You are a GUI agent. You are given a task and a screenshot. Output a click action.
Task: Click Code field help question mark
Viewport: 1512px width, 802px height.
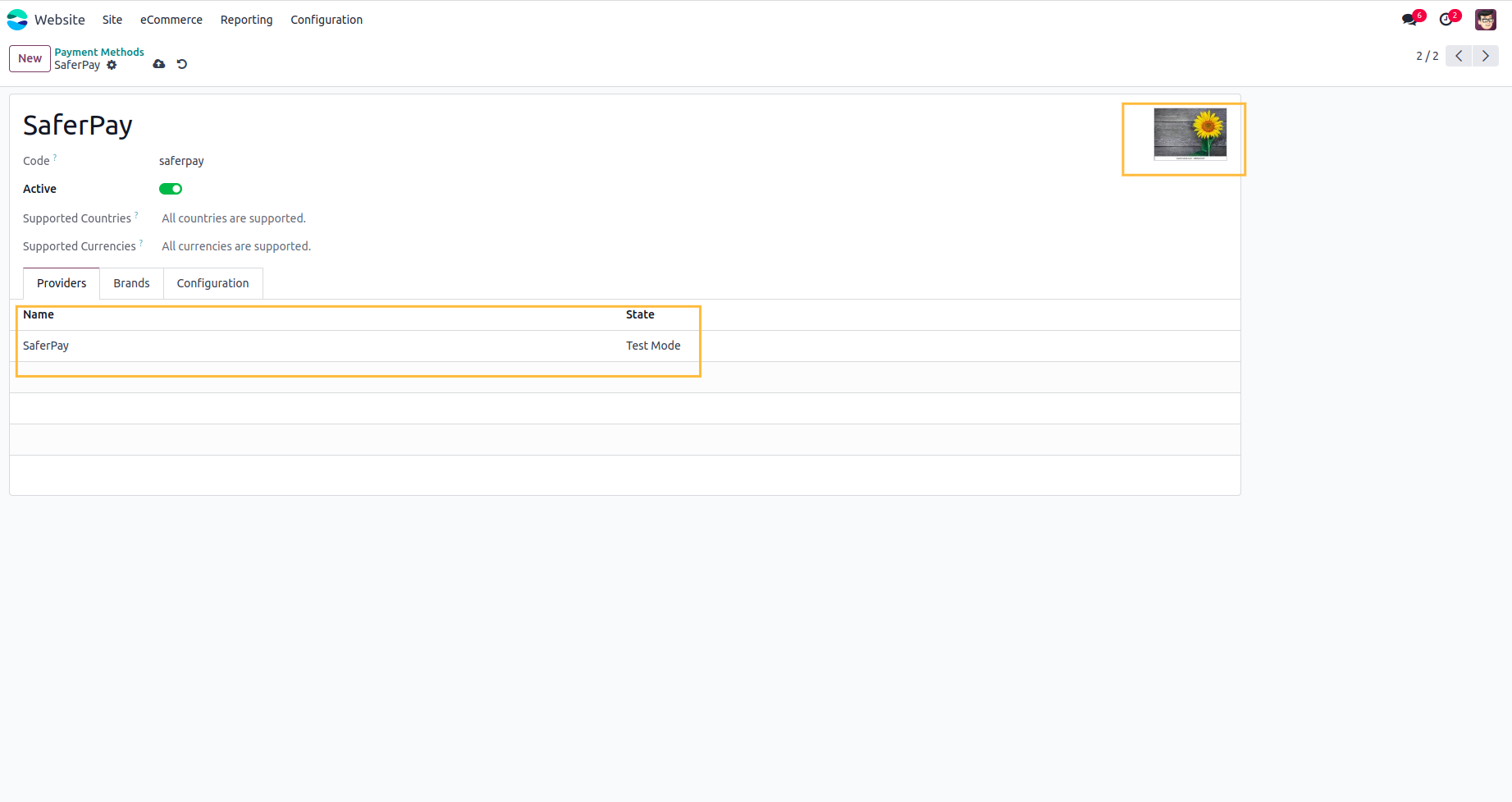[x=55, y=156]
